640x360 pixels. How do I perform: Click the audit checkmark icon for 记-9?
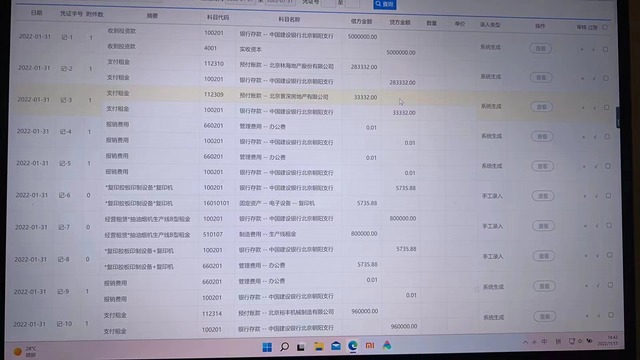point(598,285)
